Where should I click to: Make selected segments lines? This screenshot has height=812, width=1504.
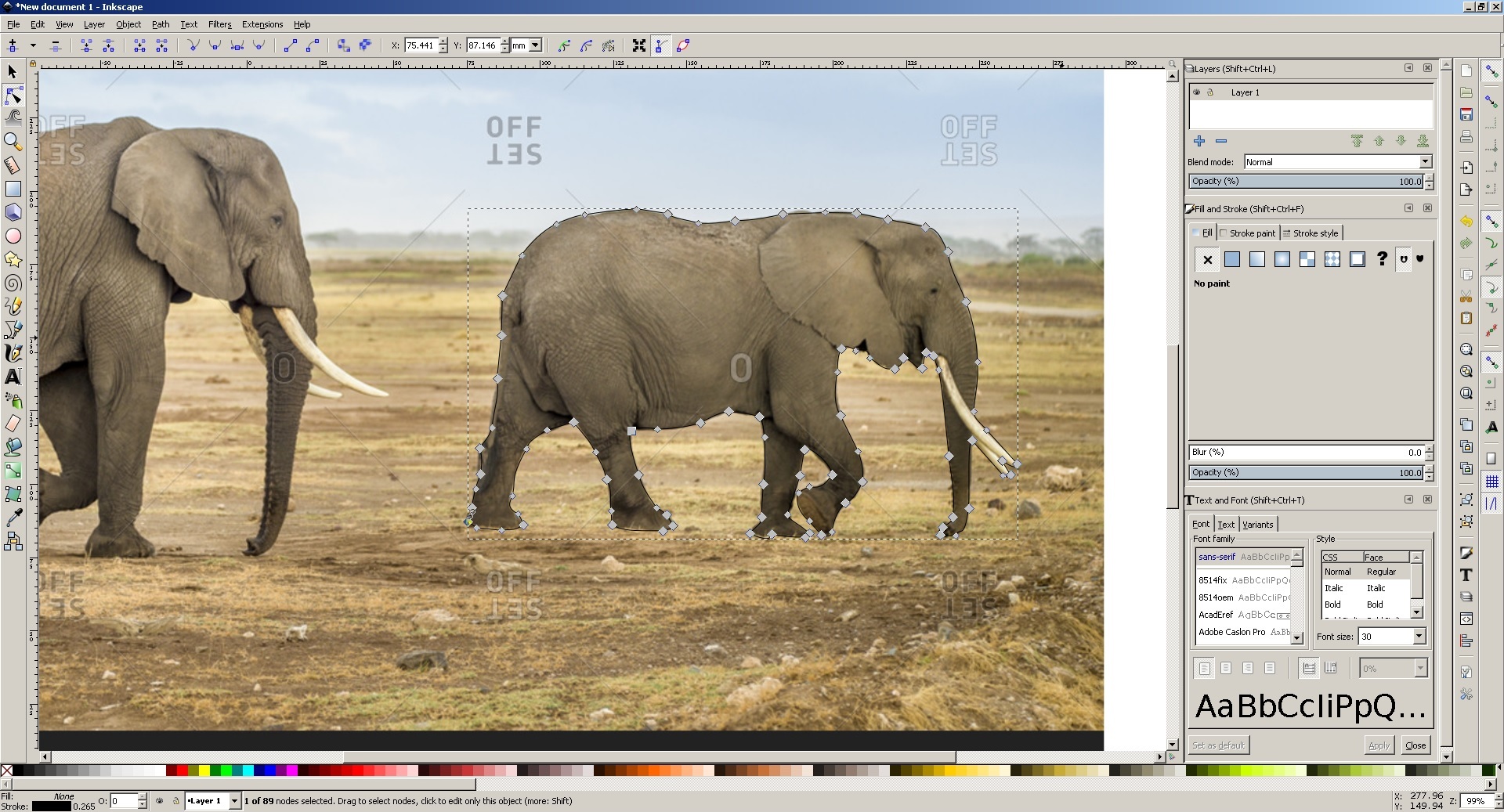pos(290,45)
